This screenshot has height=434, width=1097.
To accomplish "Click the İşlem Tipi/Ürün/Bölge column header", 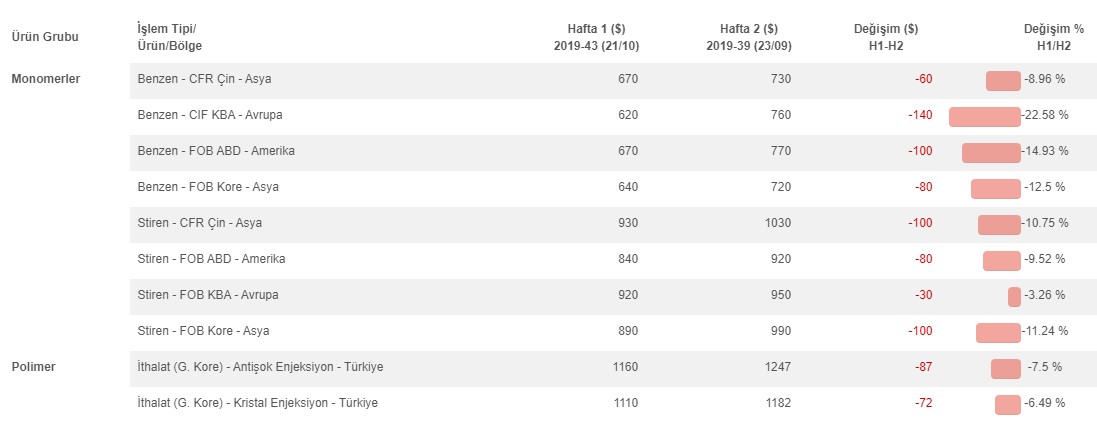I will pos(170,37).
